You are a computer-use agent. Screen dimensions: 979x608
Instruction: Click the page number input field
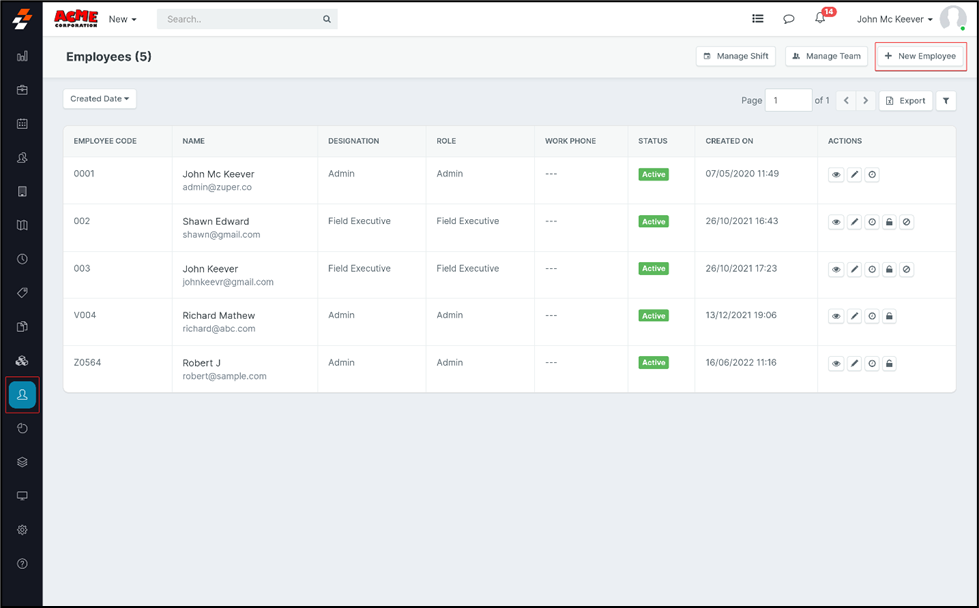[x=788, y=101]
